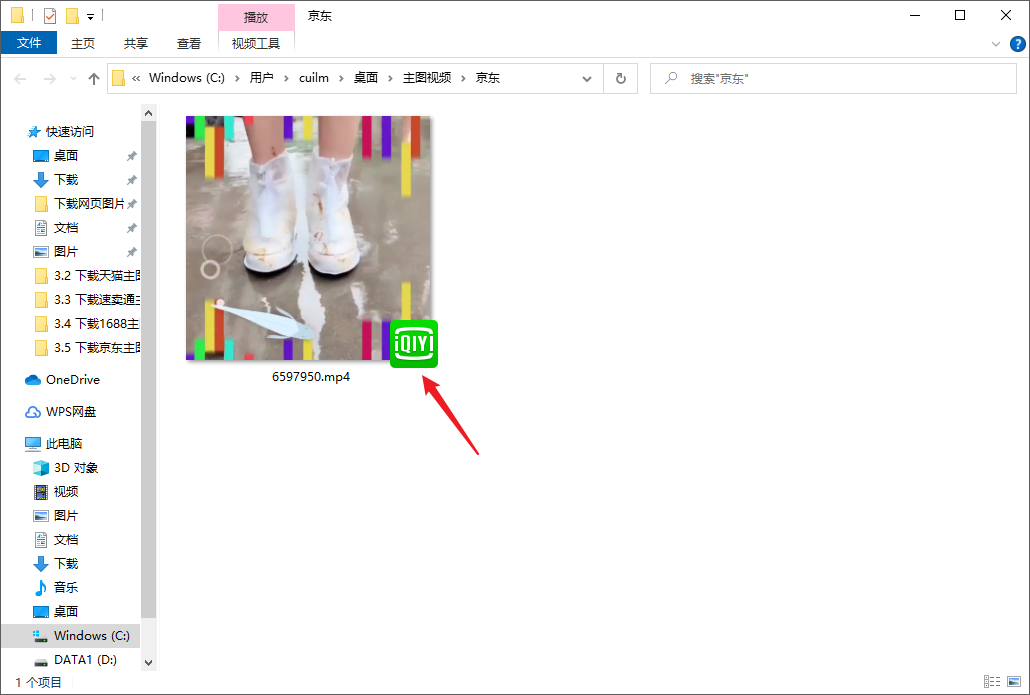Open the 3.3 下载速卖通 folder
The height and width of the screenshot is (695, 1030).
point(96,300)
